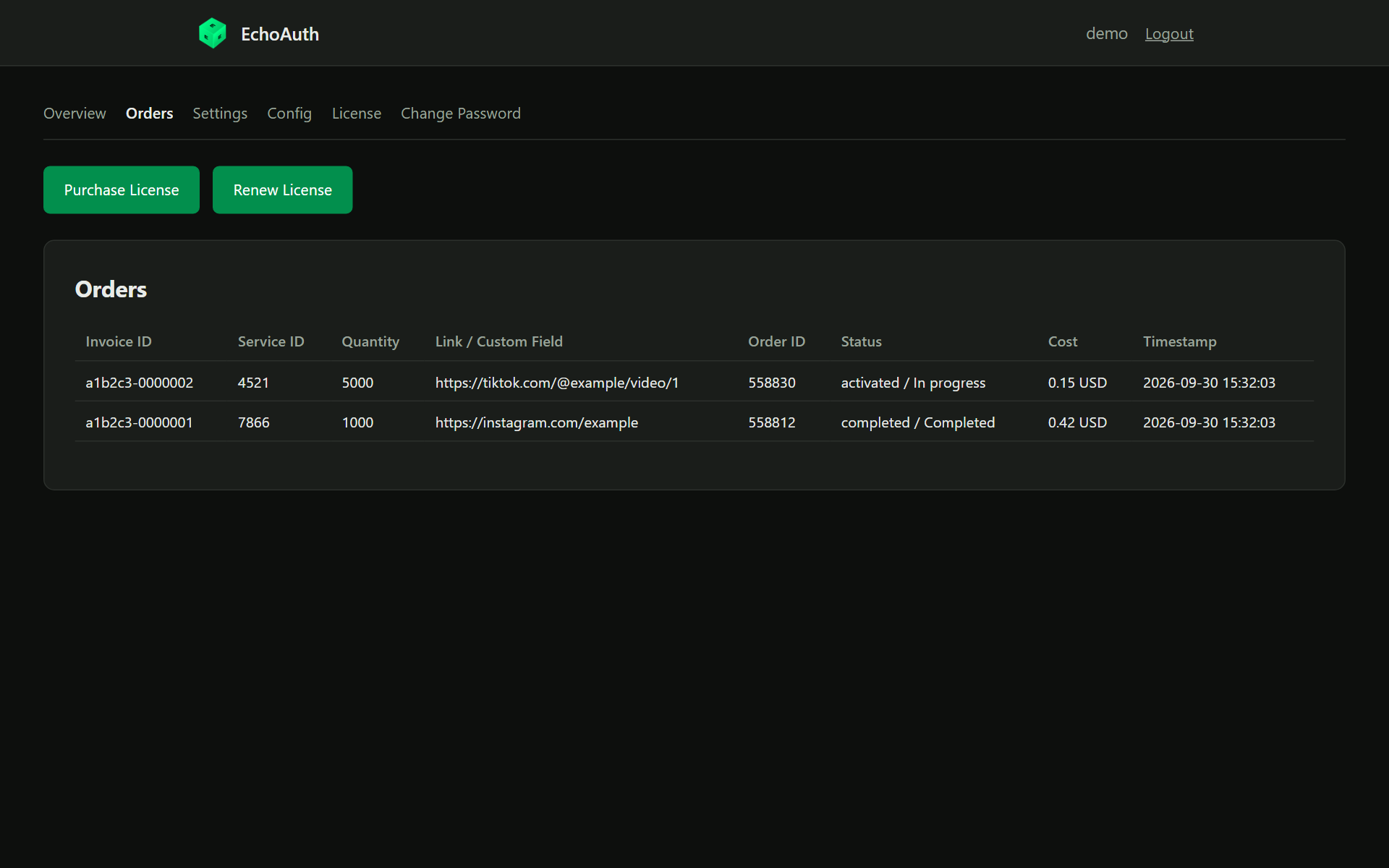
Task: Click the Link / Custom Field header
Action: [x=499, y=341]
